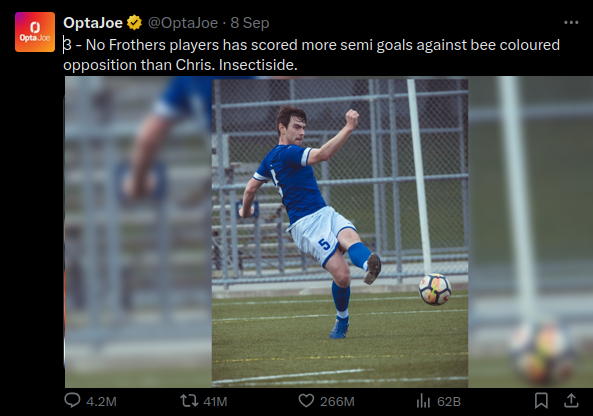
Task: Open the footballer photo in the tweet
Action: click(340, 233)
